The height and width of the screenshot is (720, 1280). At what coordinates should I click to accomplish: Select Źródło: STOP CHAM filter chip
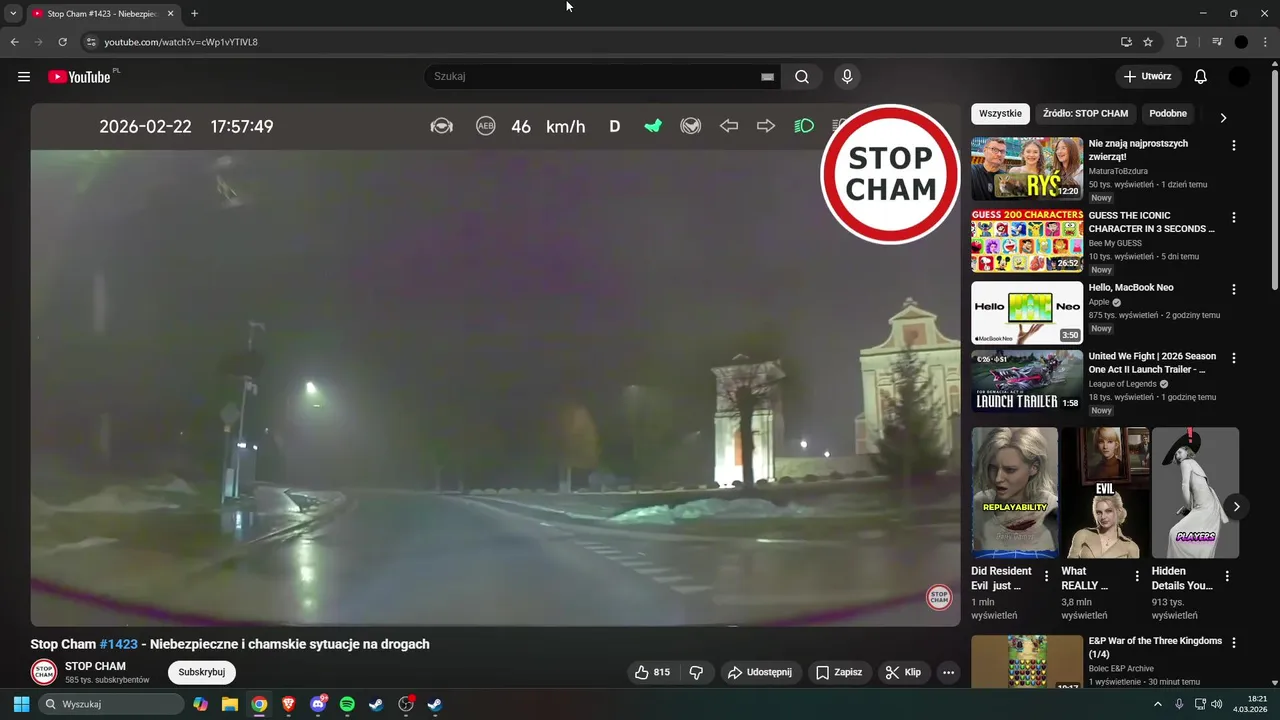[1085, 114]
